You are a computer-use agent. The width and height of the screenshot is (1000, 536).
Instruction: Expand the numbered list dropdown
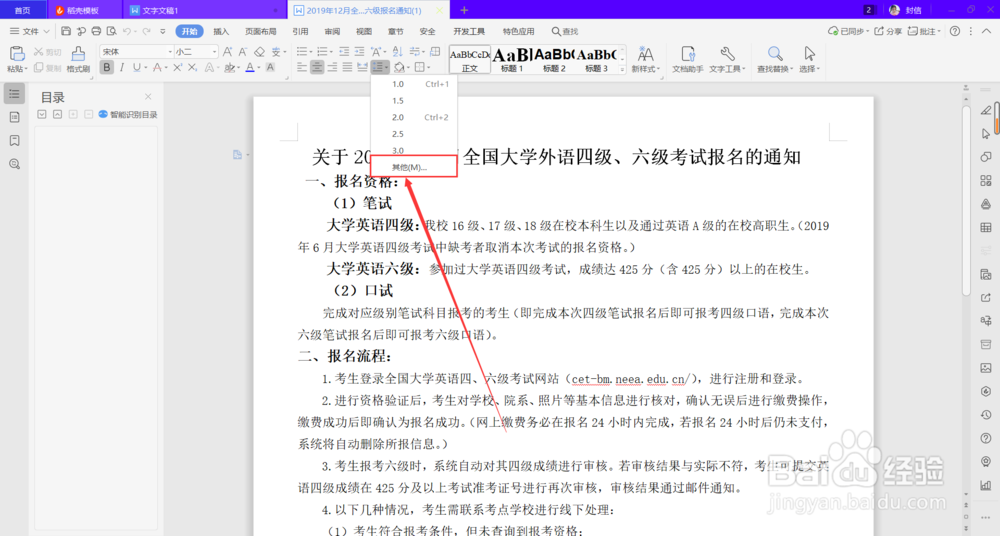(331, 52)
